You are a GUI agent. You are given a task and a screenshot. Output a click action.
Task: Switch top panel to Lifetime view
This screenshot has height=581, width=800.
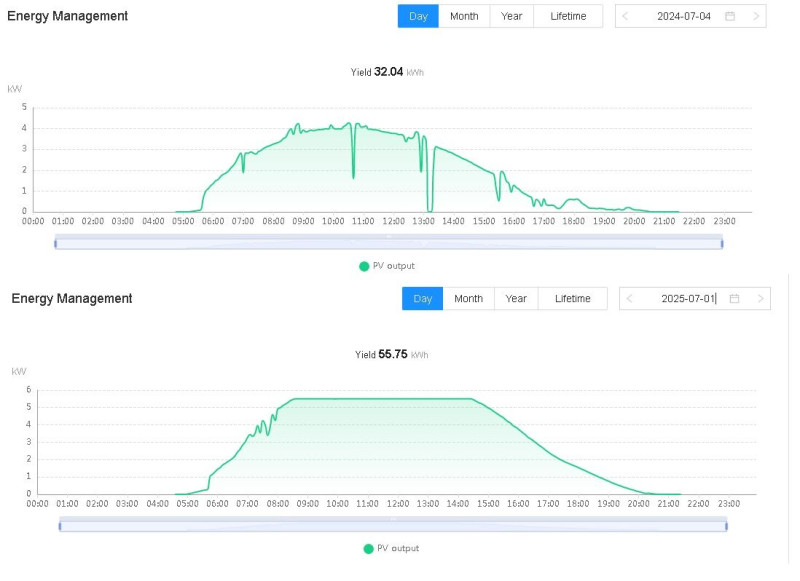[568, 16]
